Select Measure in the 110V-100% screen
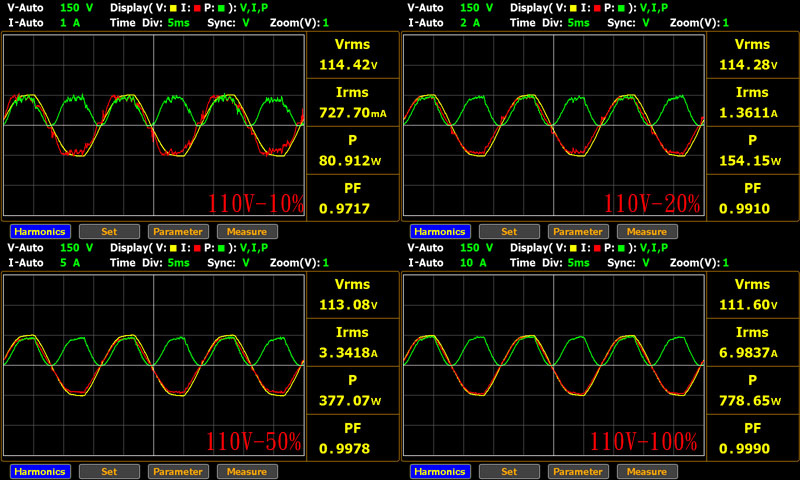This screenshot has height=480, width=800. click(647, 471)
